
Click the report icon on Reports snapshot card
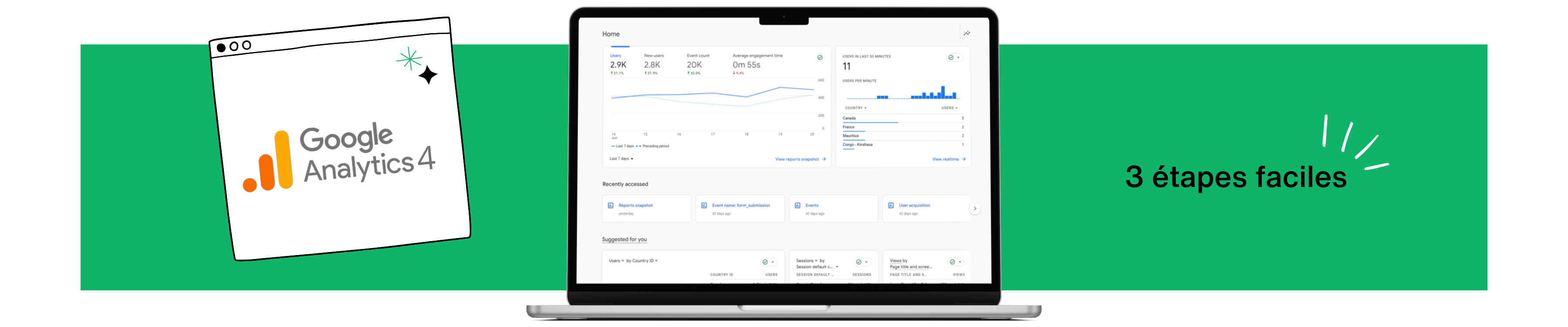(611, 205)
